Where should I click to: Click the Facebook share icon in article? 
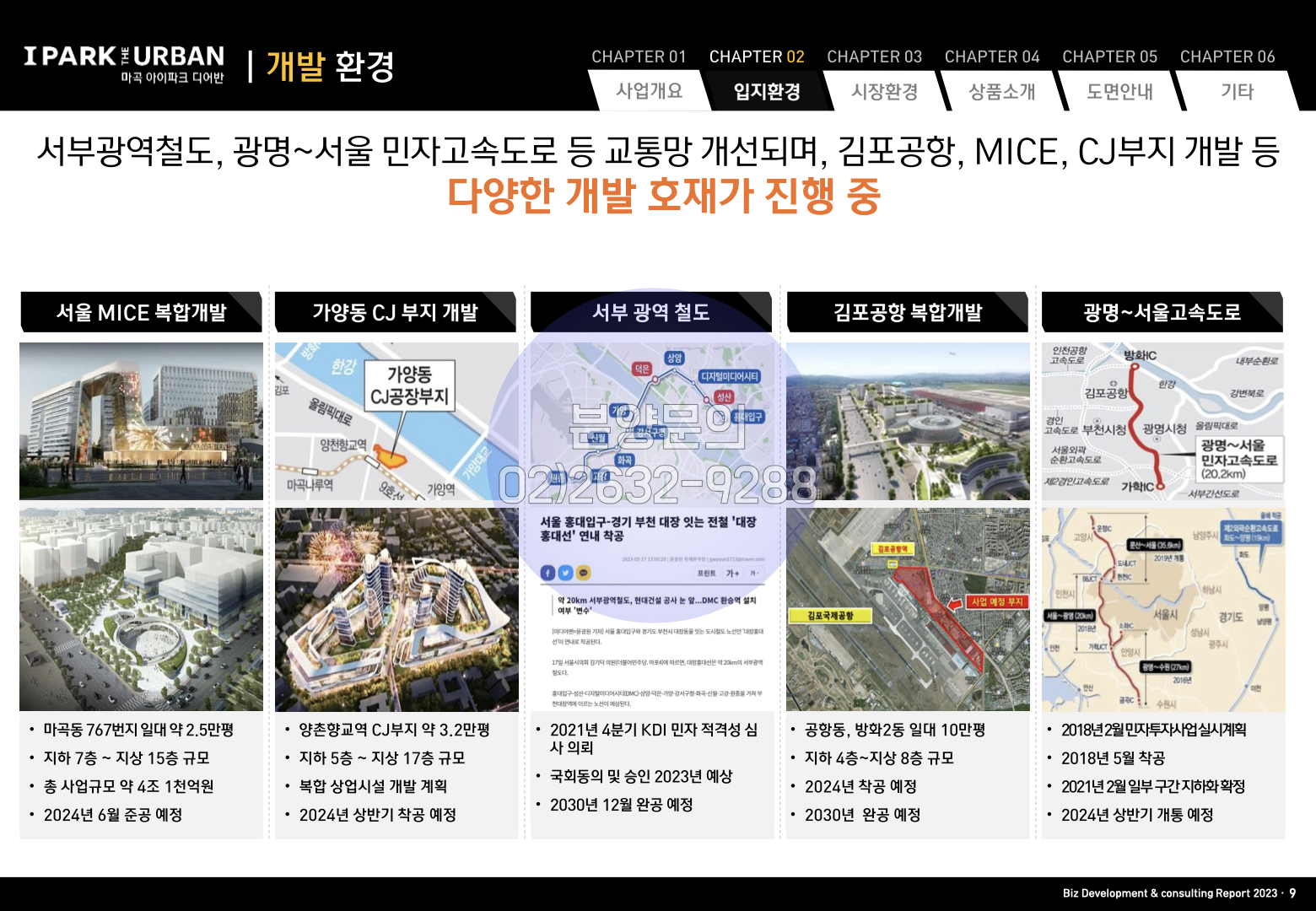pos(547,573)
